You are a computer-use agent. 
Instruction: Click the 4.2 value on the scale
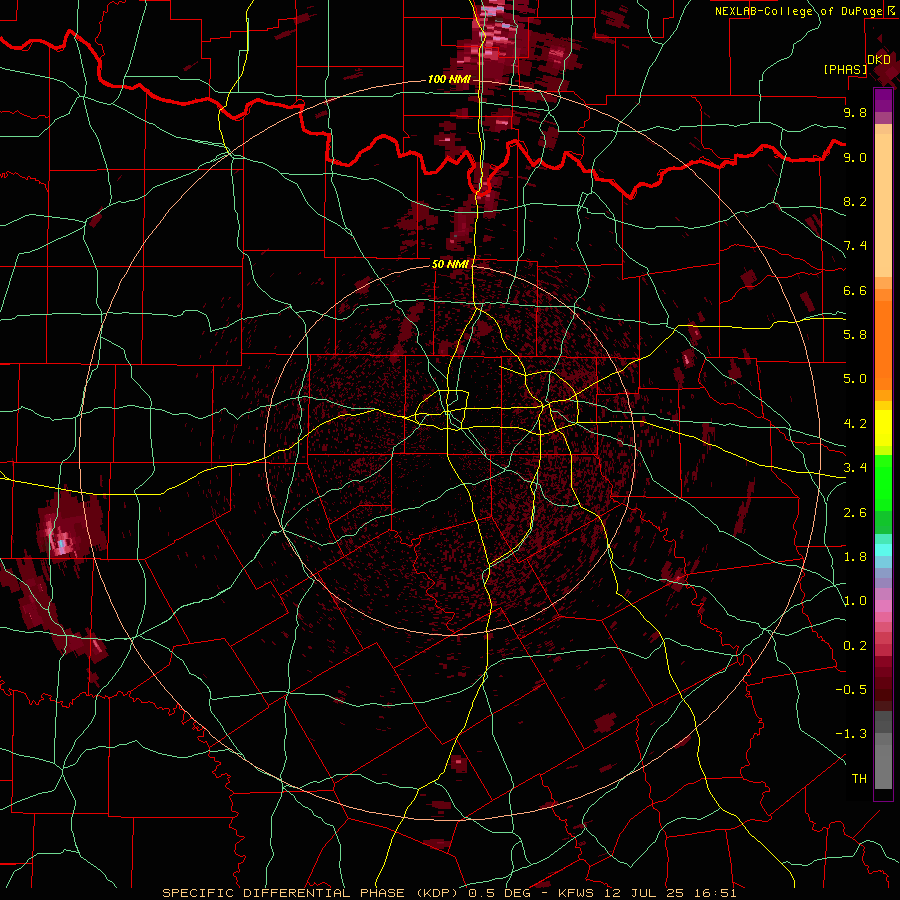tap(855, 424)
